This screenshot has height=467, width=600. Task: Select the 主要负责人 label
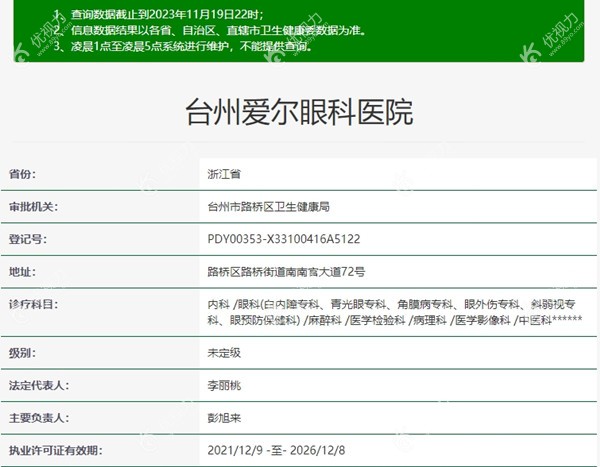coord(39,418)
